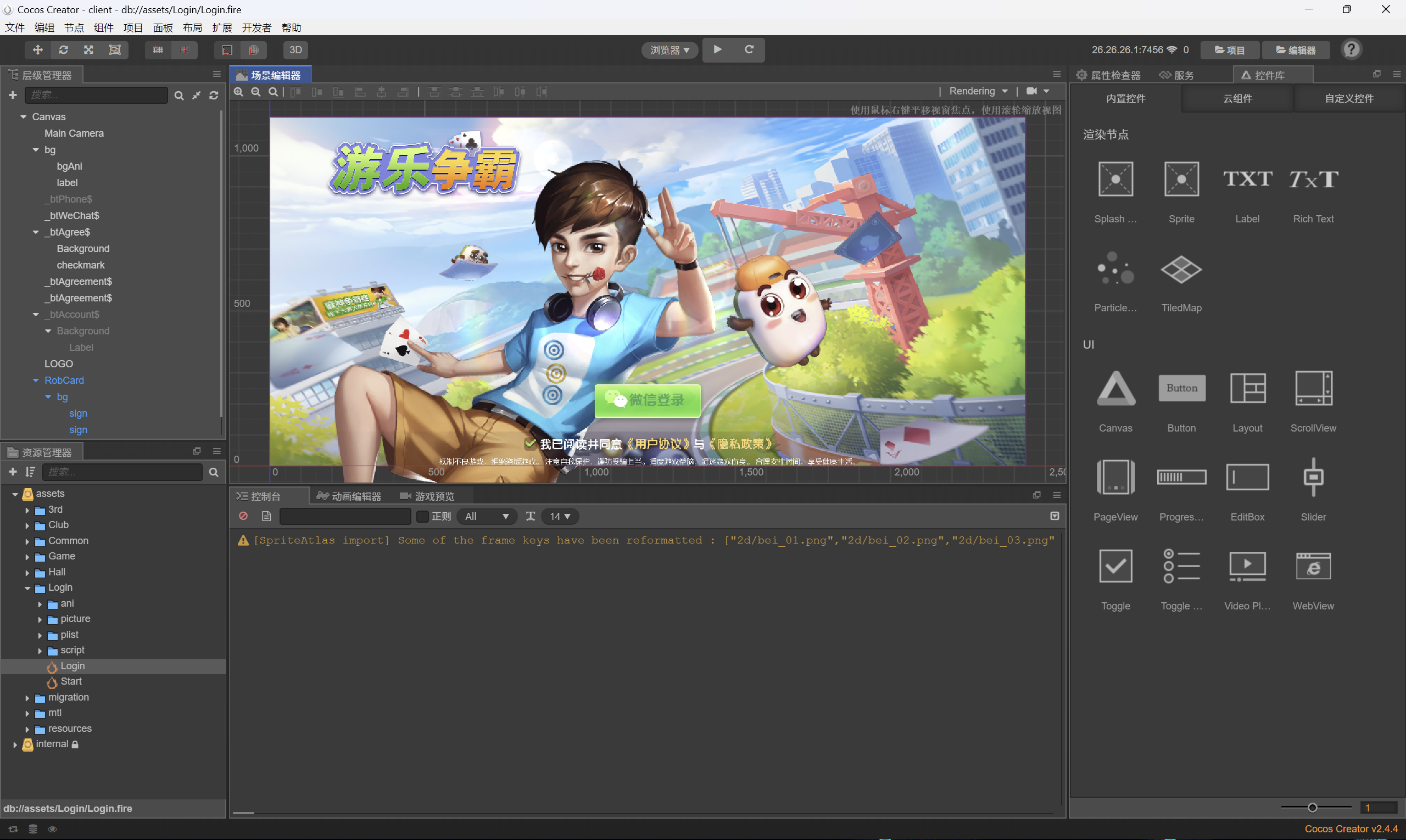This screenshot has width=1406, height=840.
Task: Toggle the 3D view mode
Action: tap(295, 50)
